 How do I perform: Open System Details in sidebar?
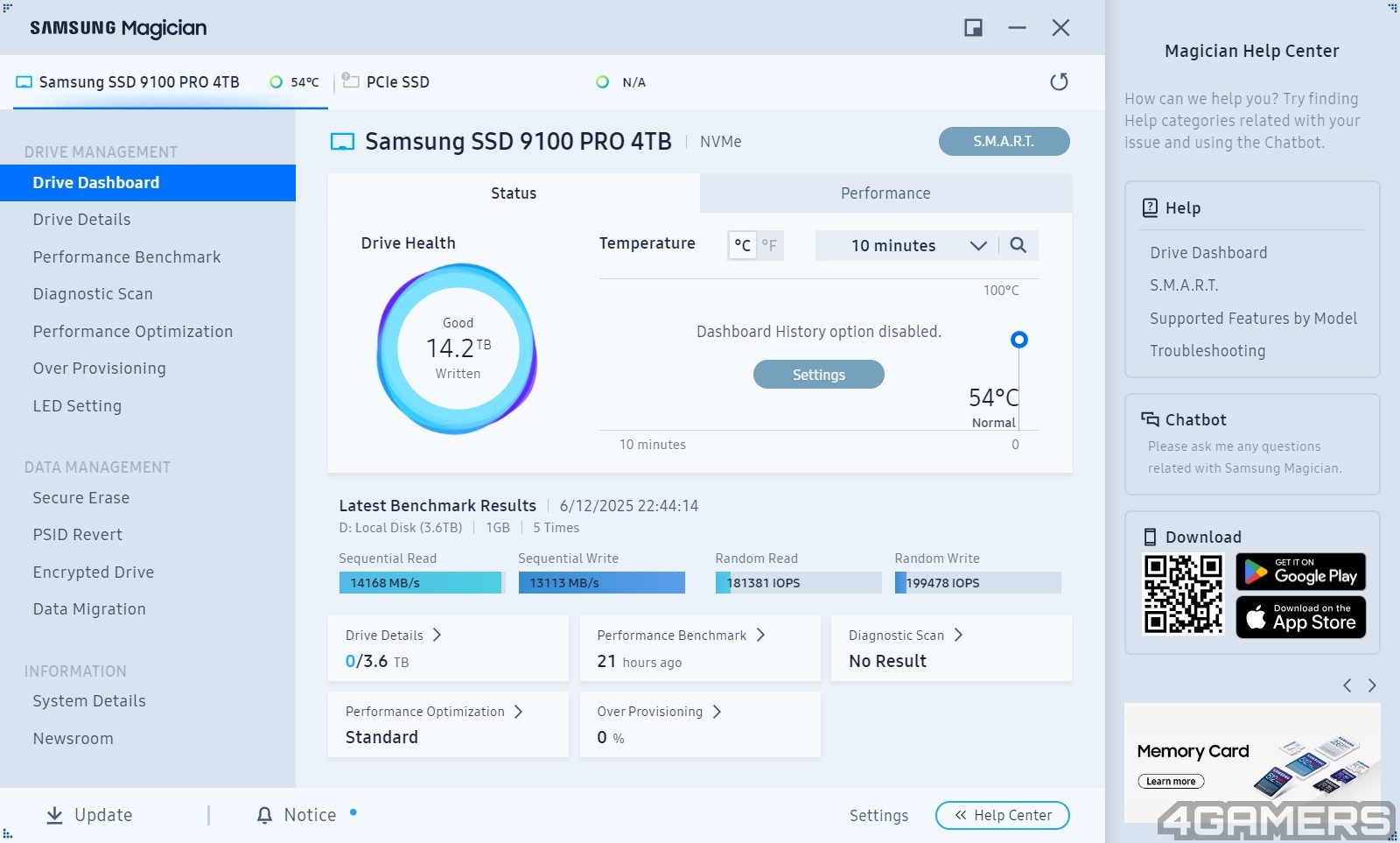[x=148, y=701]
